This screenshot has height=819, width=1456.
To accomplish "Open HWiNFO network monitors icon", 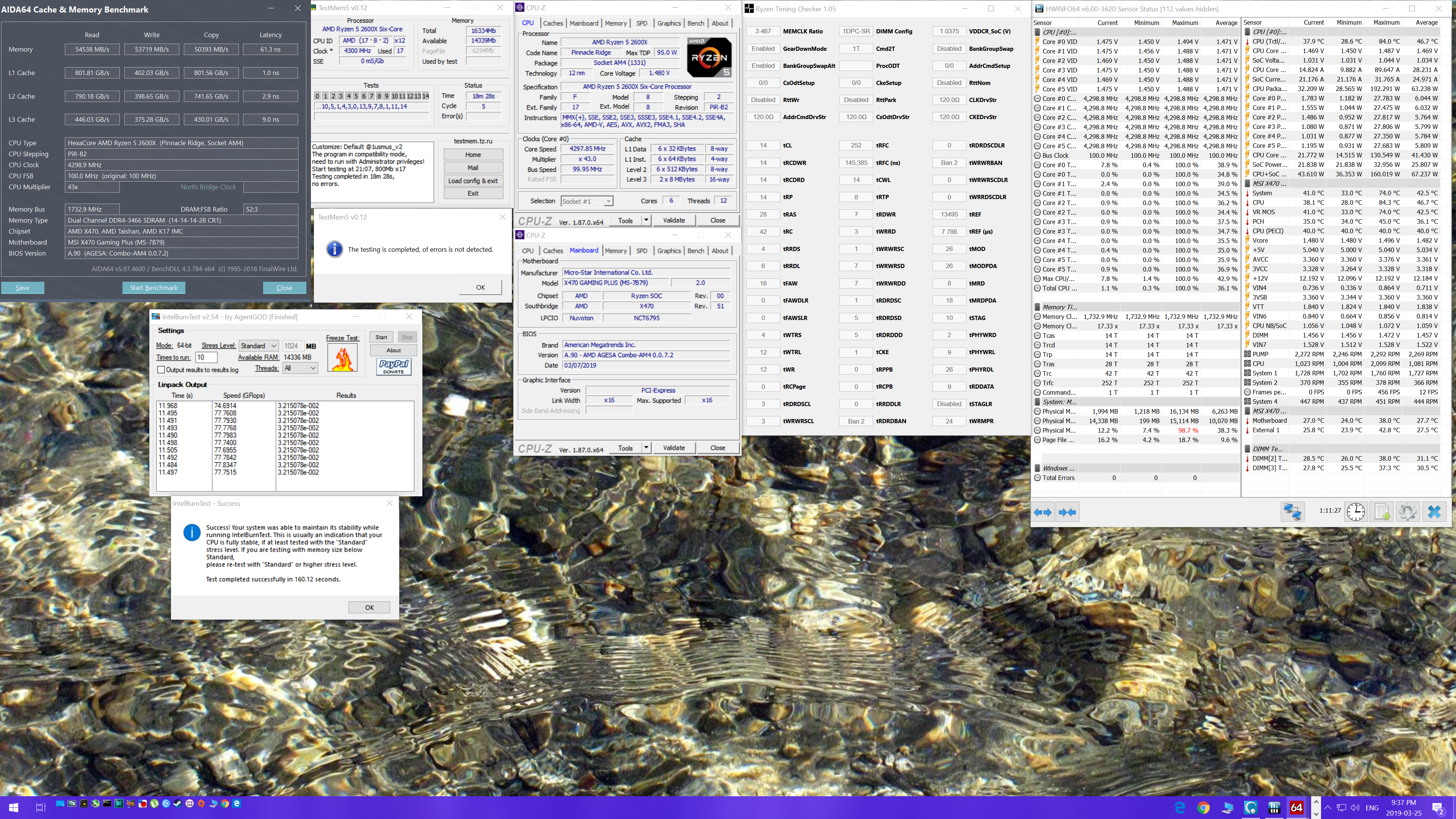I will coord(1292,511).
